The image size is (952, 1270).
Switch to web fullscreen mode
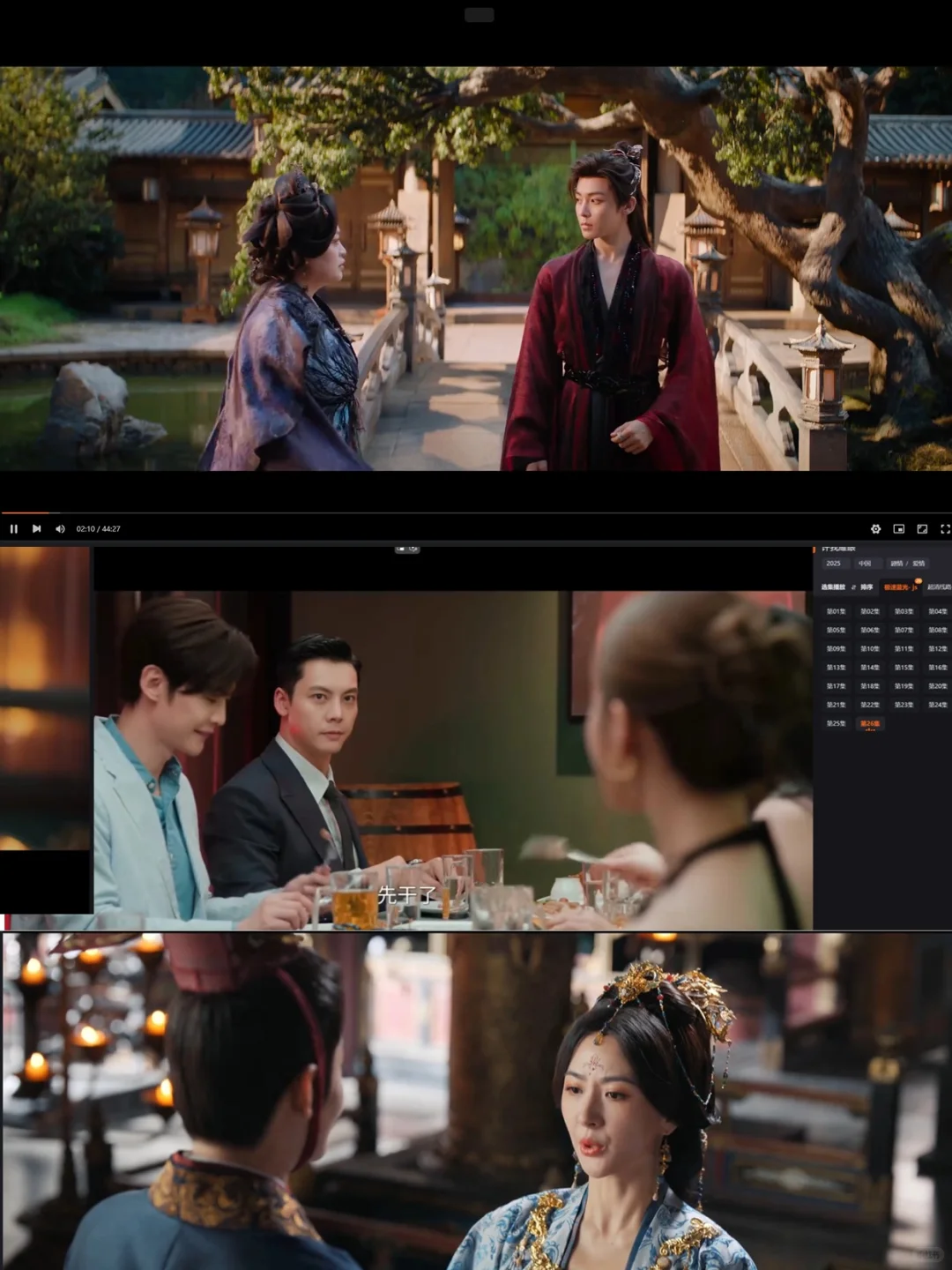[922, 529]
